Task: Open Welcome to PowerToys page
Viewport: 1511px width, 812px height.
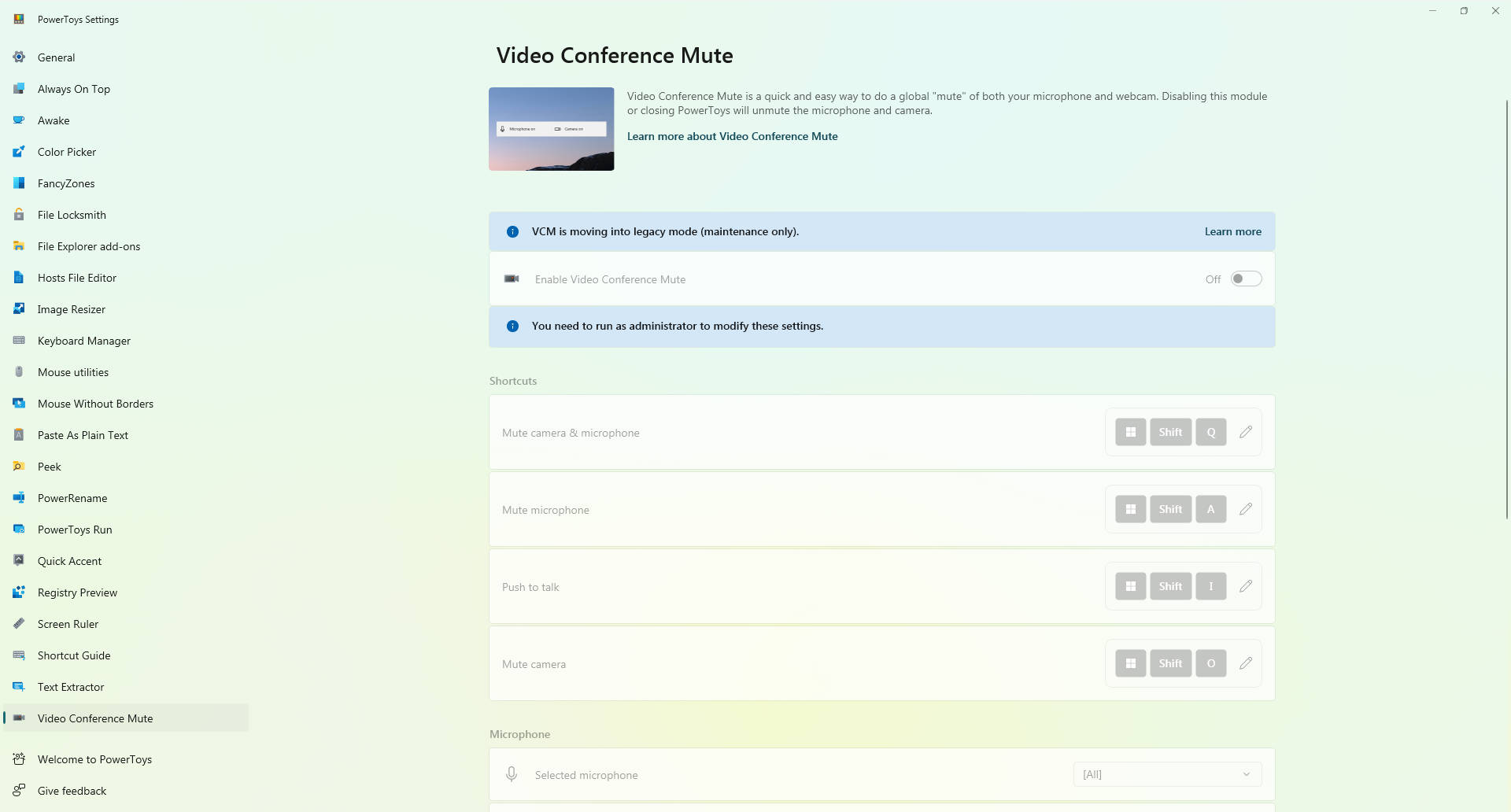Action: [x=94, y=759]
